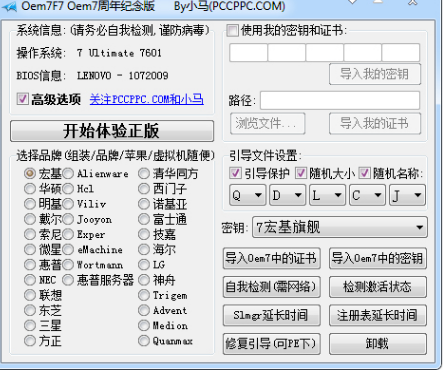This screenshot has height=374, width=443.
Task: Click Slmgr延长时间 button
Action: click(272, 315)
